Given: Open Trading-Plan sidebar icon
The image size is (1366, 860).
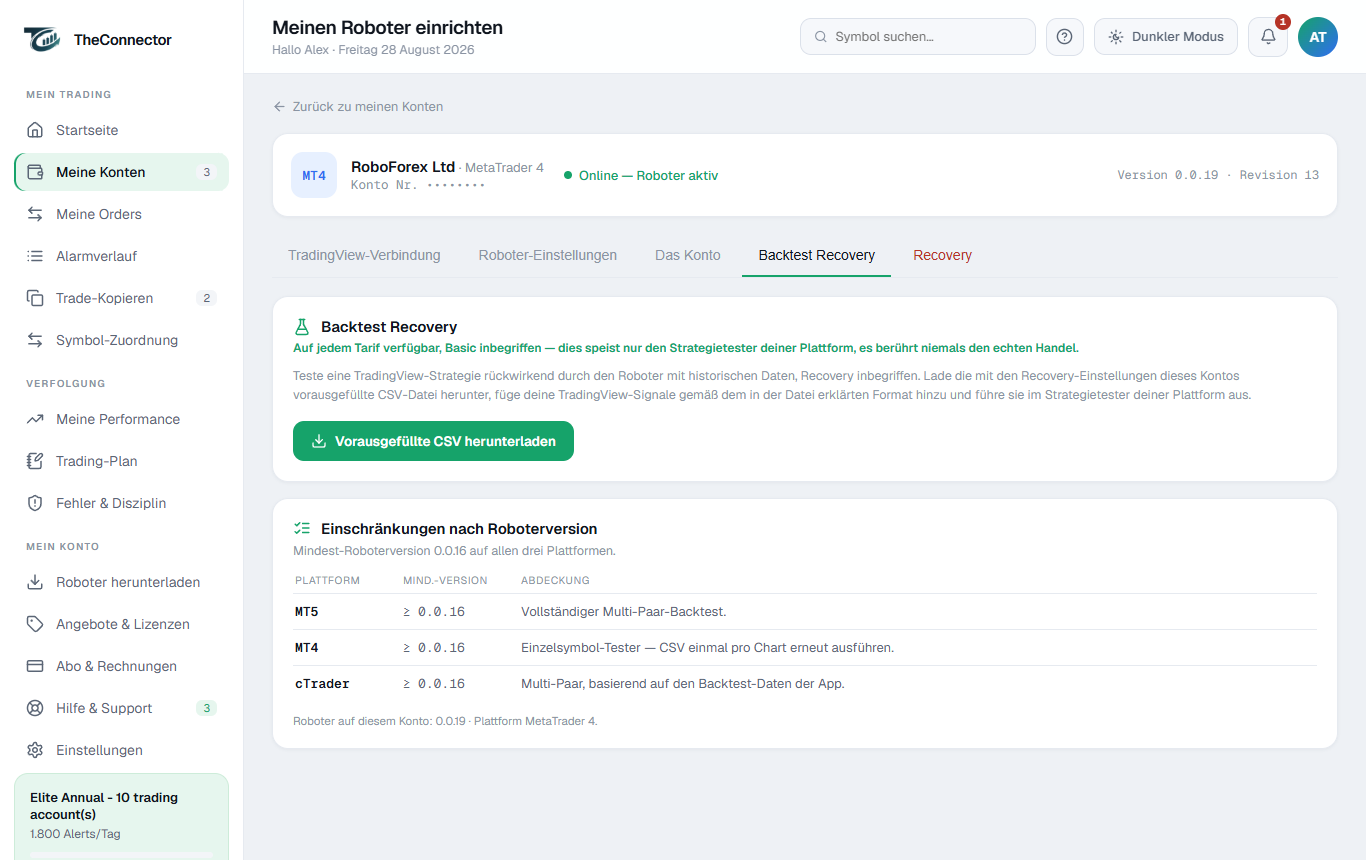Looking at the screenshot, I should 35,461.
